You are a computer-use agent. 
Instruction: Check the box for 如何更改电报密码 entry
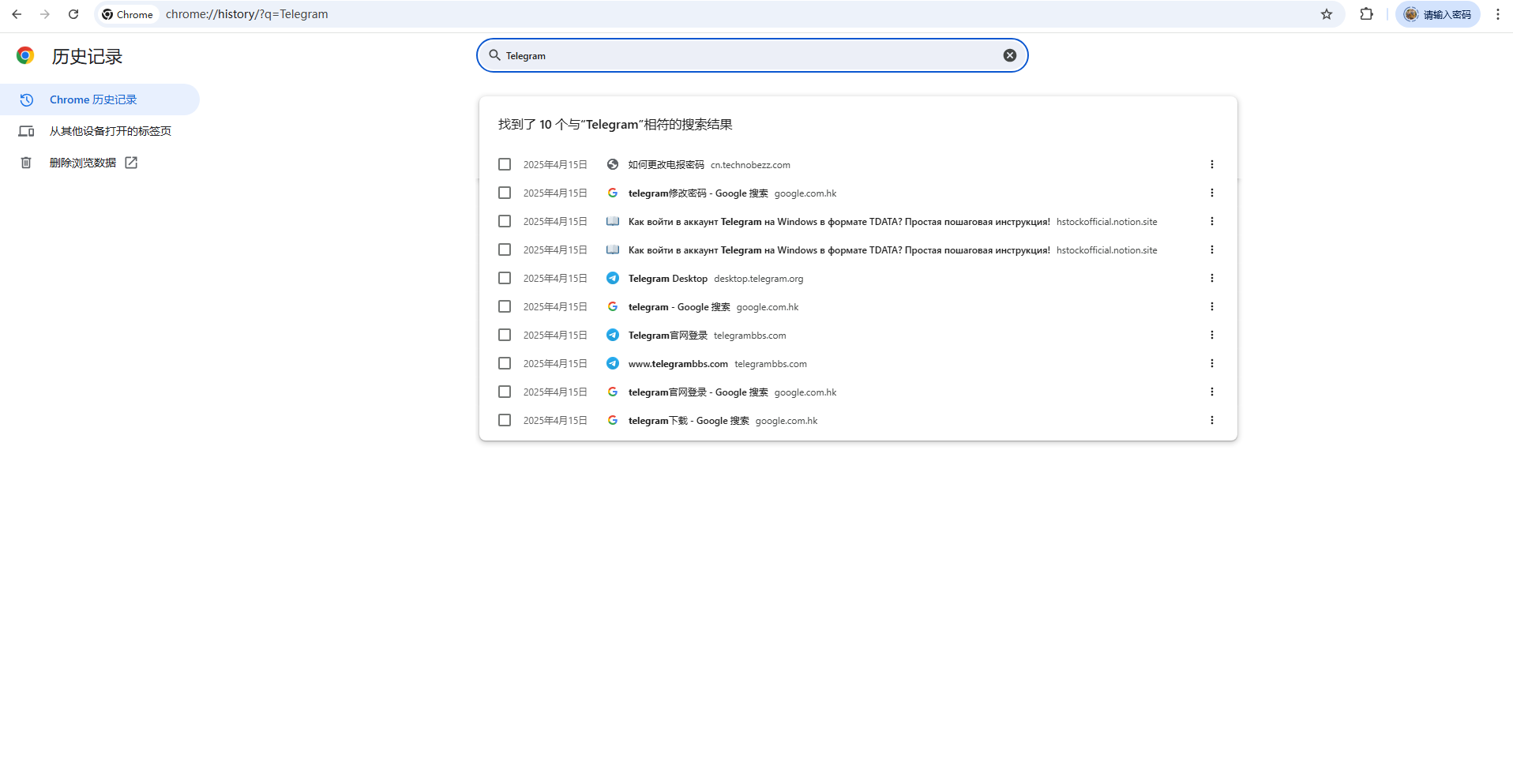point(505,164)
